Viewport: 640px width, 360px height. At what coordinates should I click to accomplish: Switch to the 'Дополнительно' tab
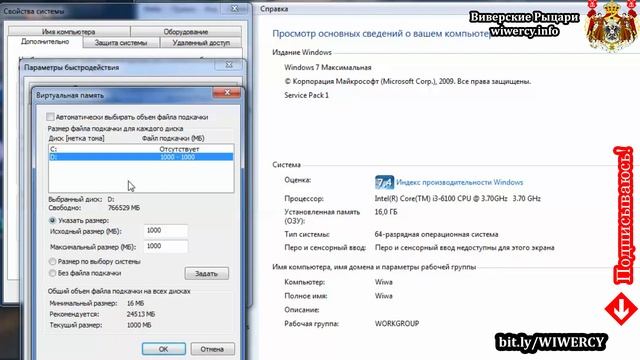point(45,42)
